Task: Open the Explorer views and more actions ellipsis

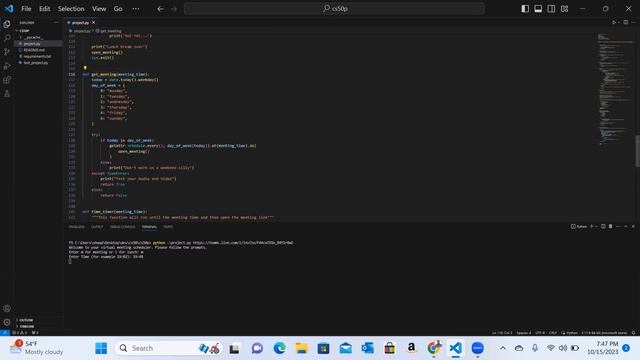Action: point(56,22)
